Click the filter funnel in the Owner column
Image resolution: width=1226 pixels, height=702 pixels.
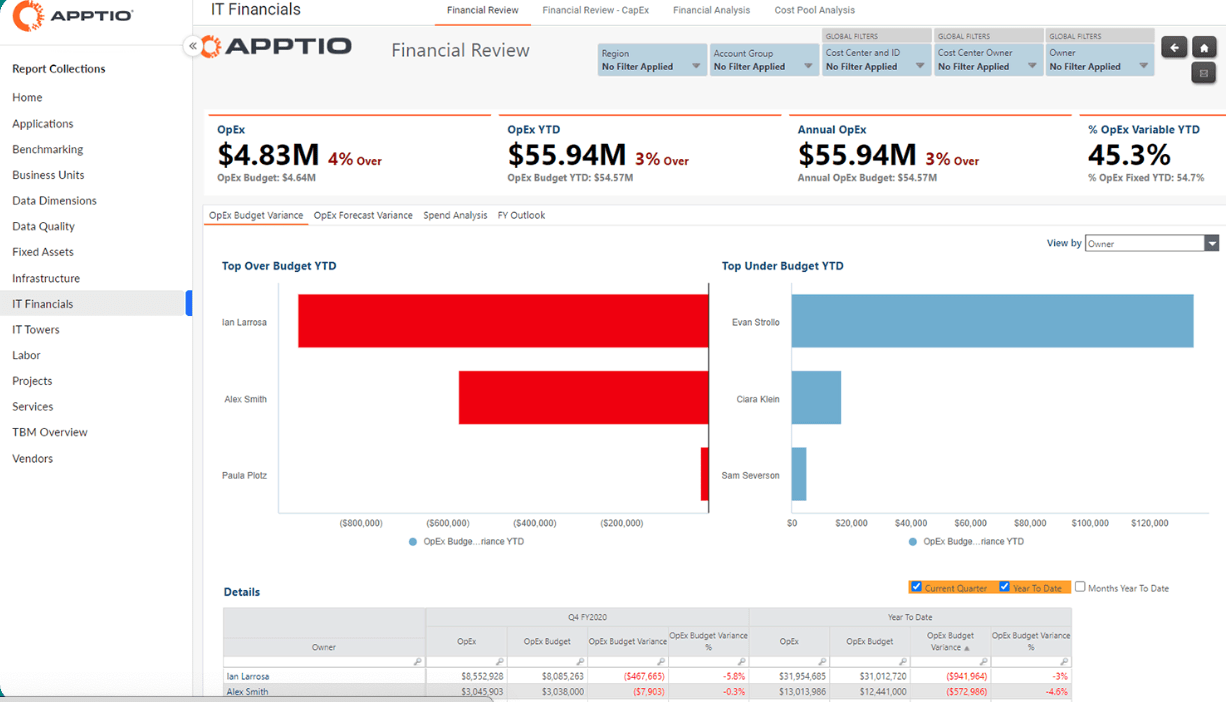419,661
